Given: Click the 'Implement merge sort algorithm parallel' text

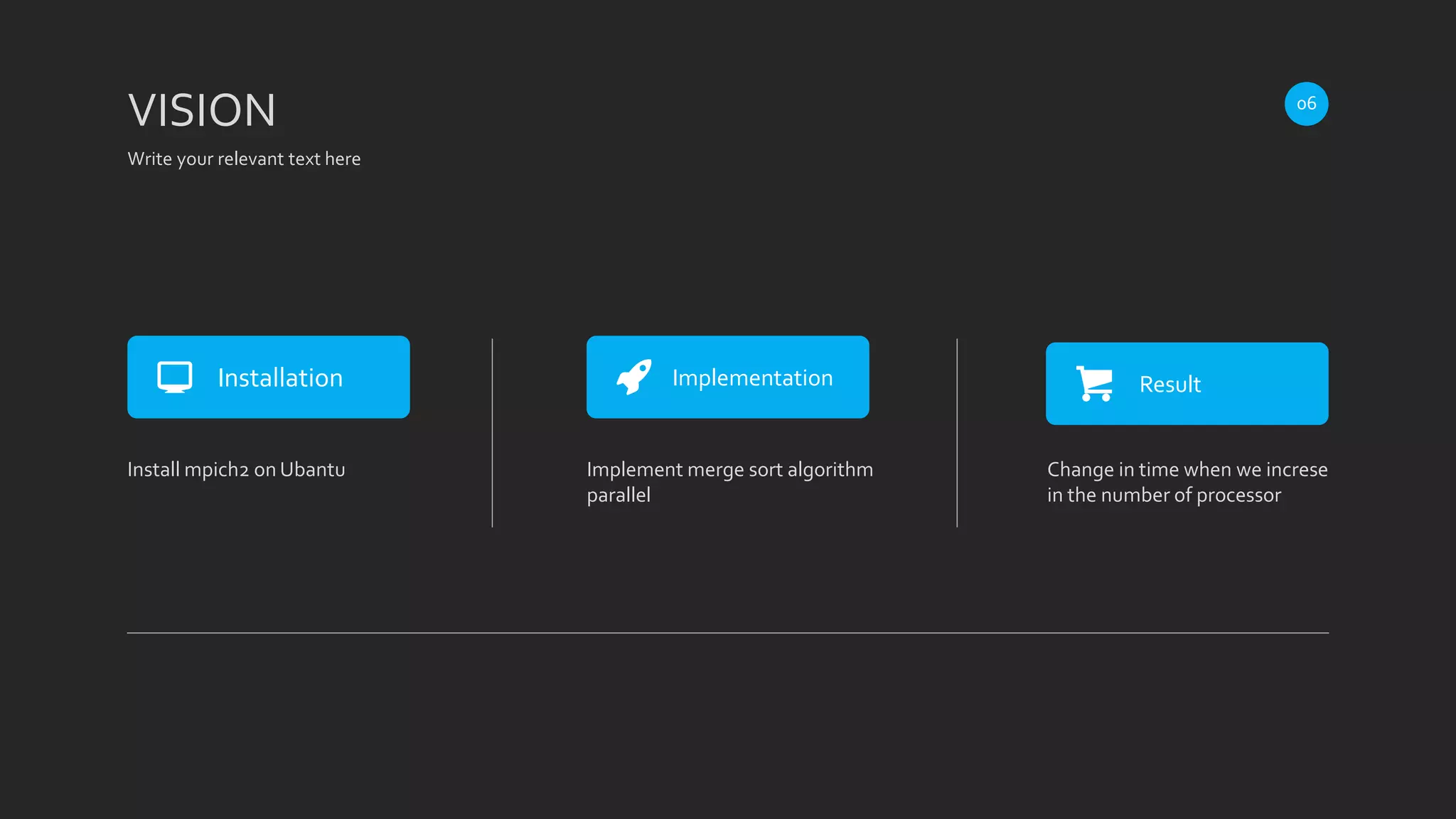Looking at the screenshot, I should (729, 482).
